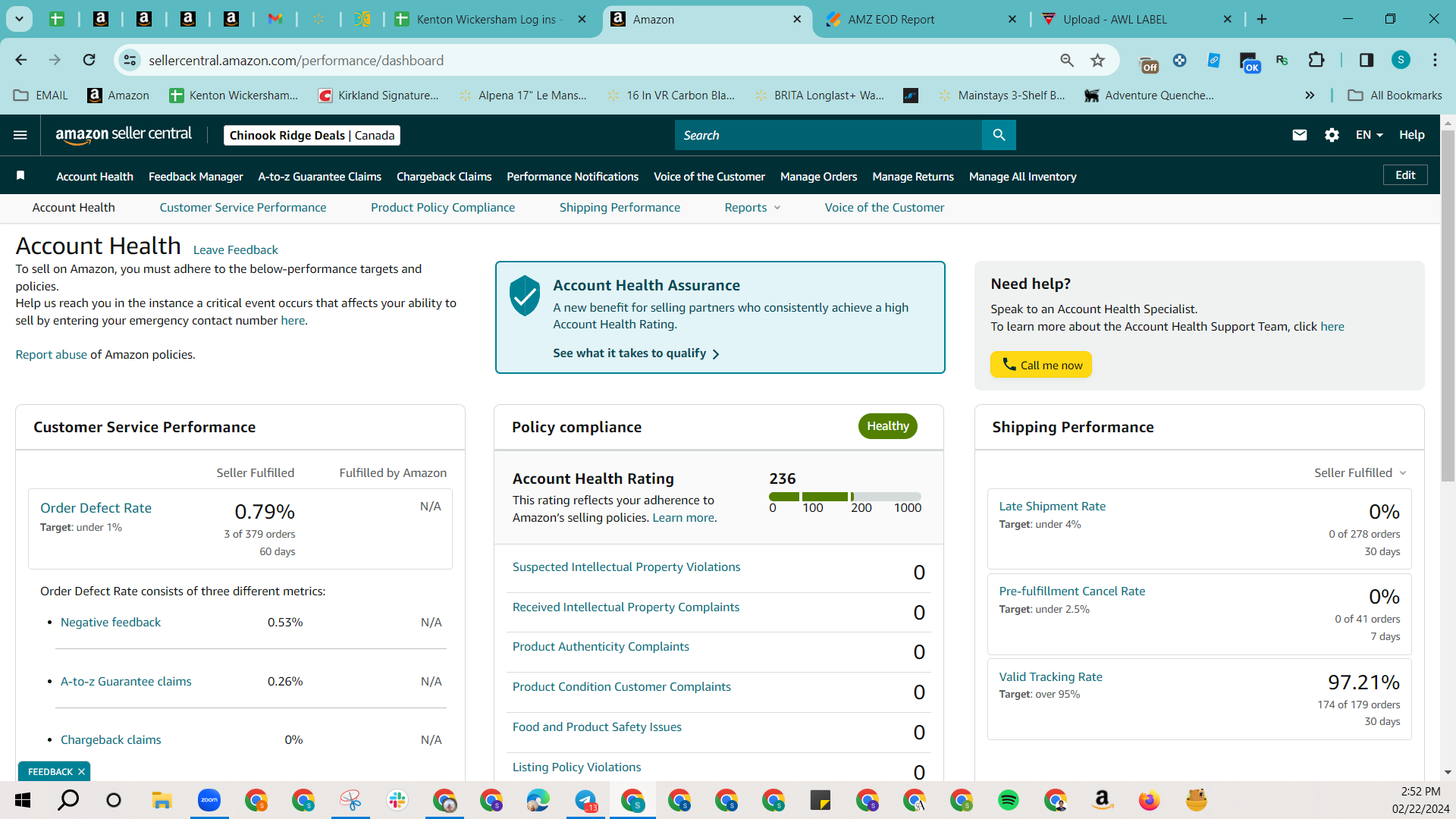The height and width of the screenshot is (819, 1456).
Task: Click the browser back arrow
Action: pos(21,60)
